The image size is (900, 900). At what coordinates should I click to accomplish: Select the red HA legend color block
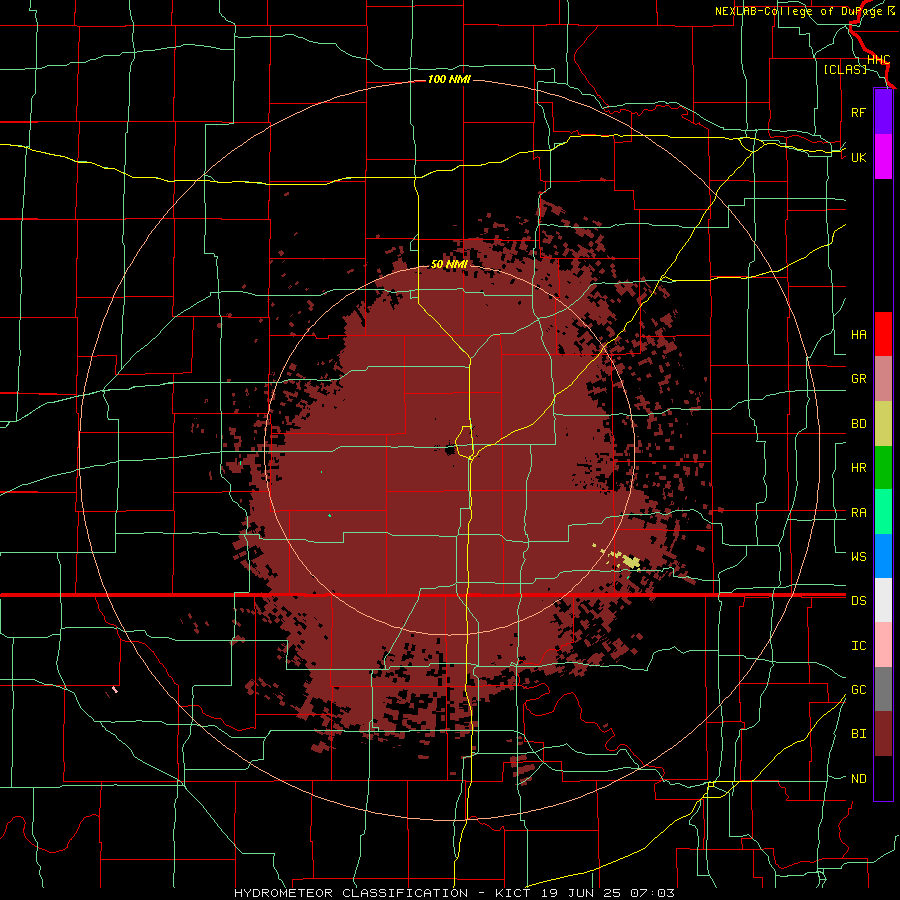point(883,334)
